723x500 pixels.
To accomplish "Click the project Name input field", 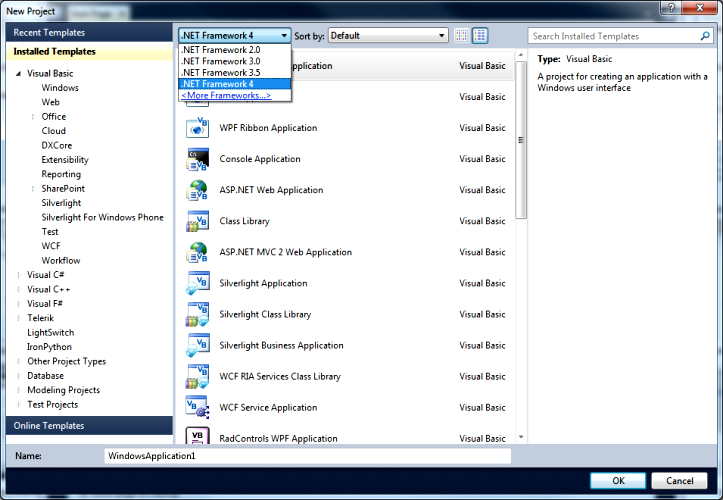I will 308,456.
